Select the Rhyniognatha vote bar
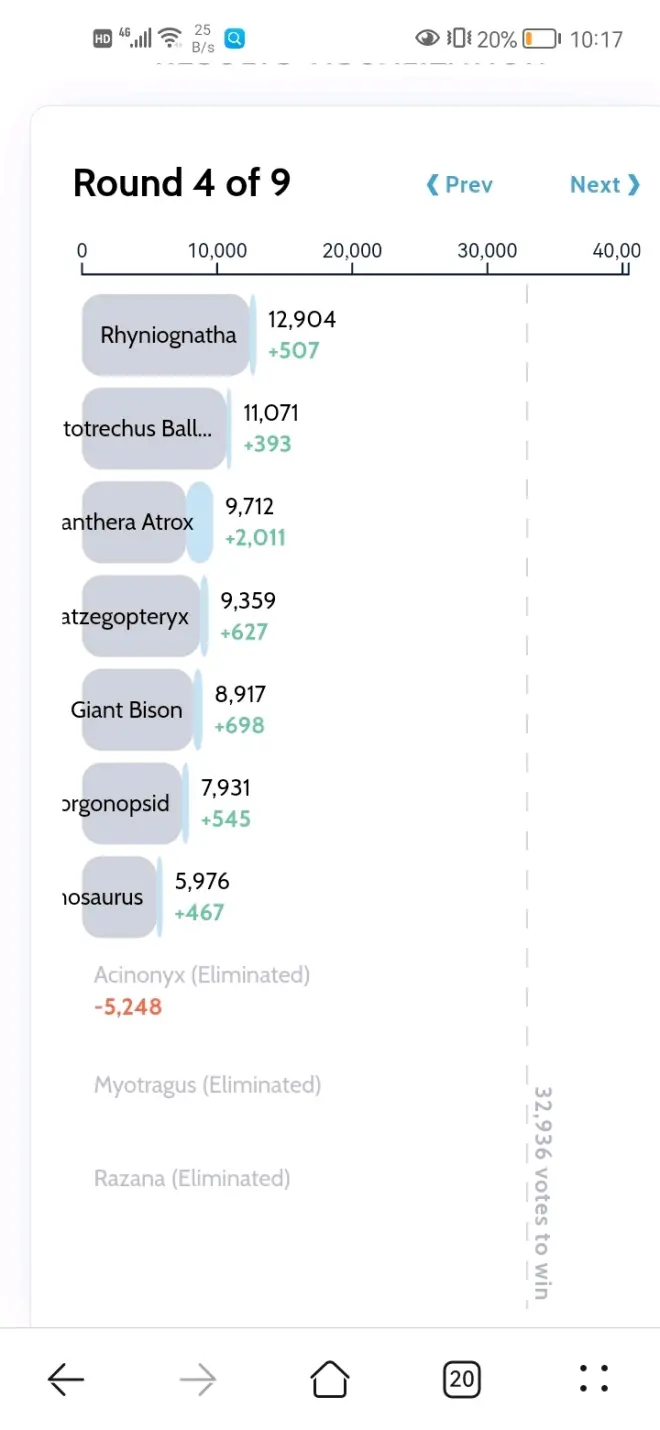Viewport: 660px width, 1430px height. coord(165,335)
